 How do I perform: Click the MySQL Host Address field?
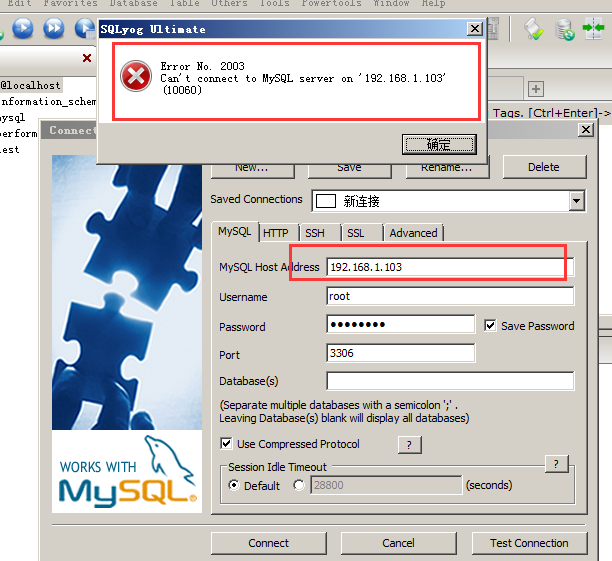point(450,267)
